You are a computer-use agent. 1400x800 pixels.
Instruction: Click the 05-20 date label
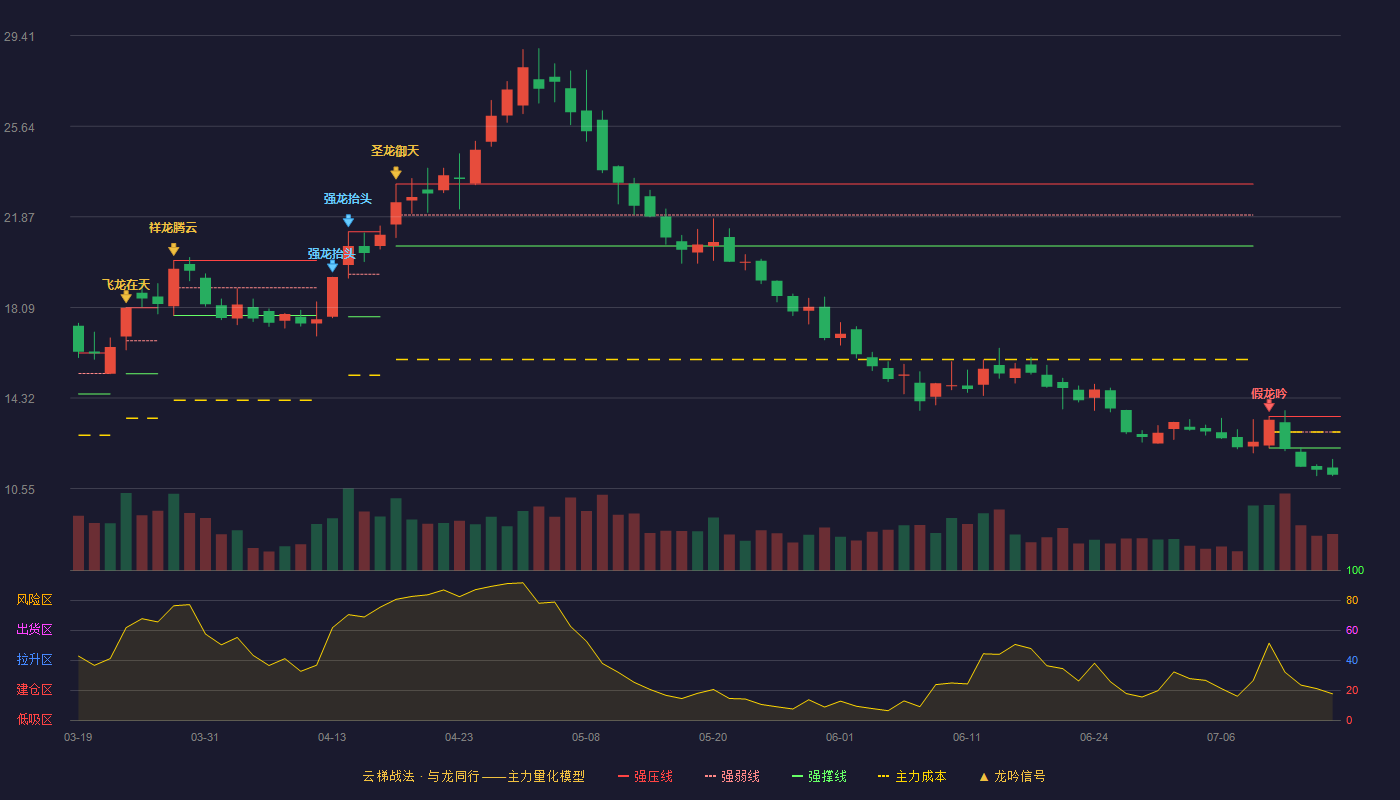pos(713,737)
